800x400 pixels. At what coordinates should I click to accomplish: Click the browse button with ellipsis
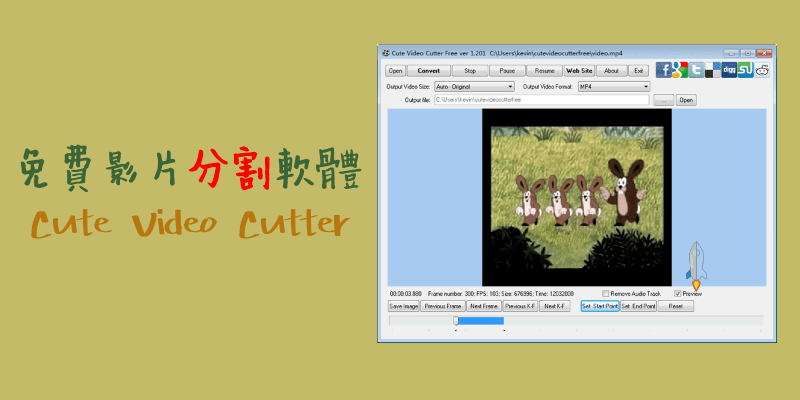(663, 100)
